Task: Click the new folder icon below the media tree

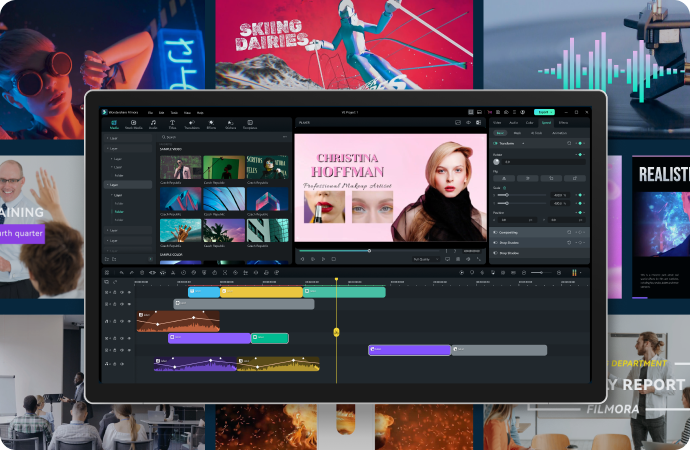Action: [107, 259]
